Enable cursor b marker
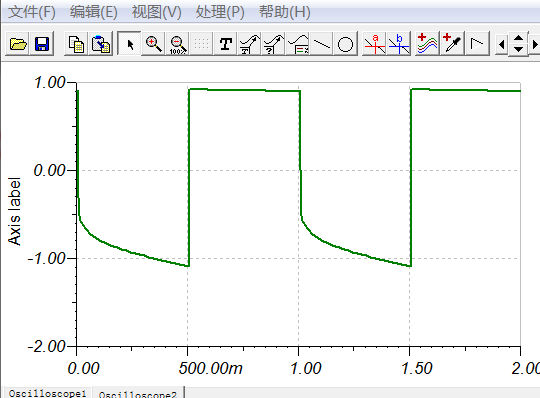 point(399,44)
